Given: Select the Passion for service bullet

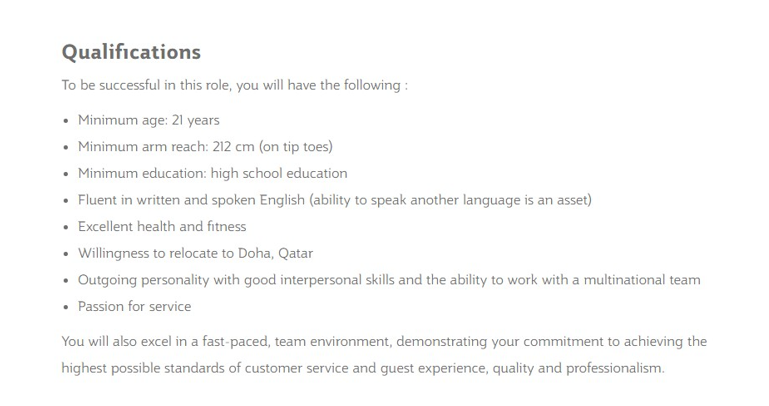Looking at the screenshot, I should [134, 306].
